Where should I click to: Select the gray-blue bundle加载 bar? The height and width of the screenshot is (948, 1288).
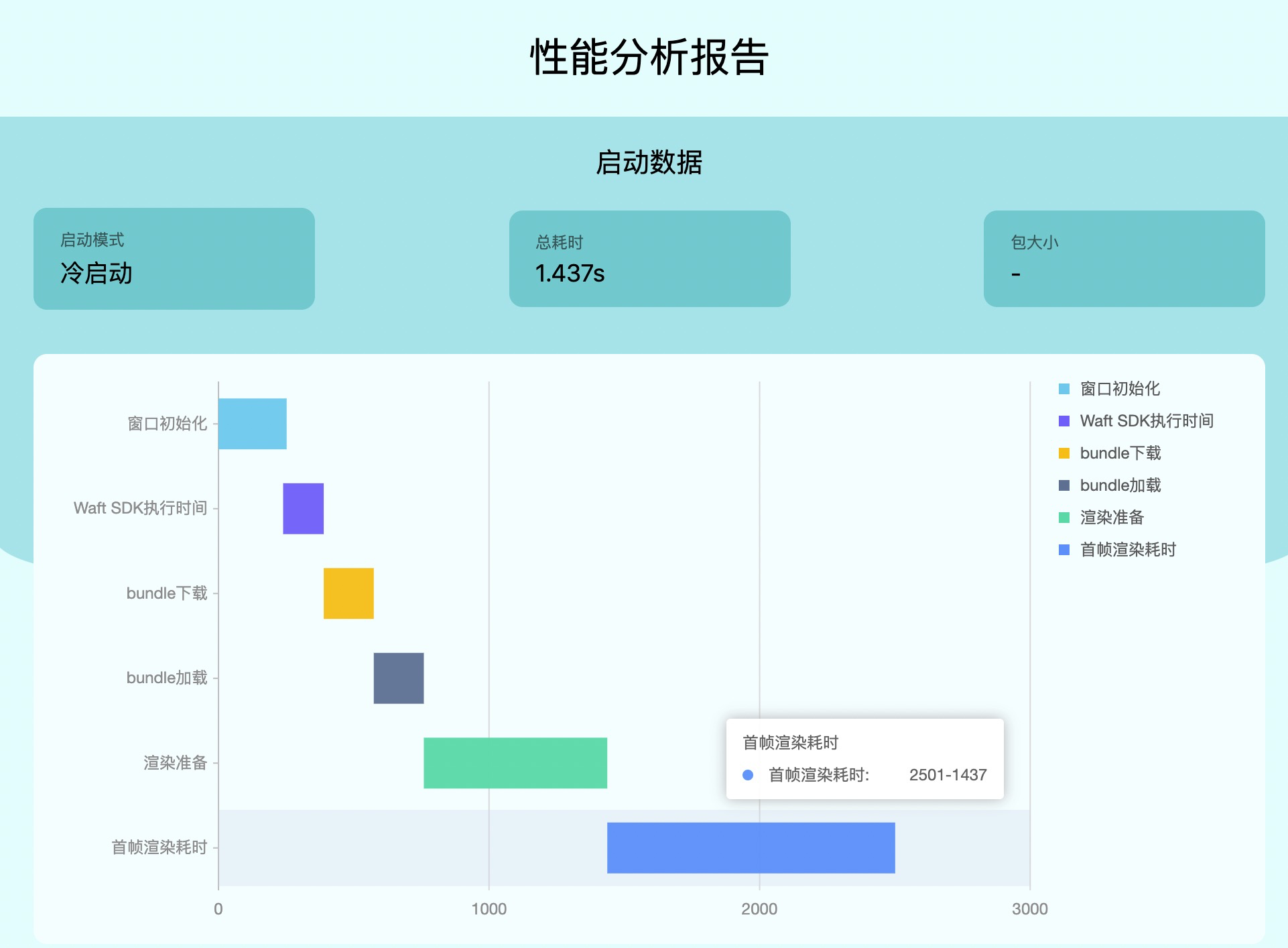(398, 678)
